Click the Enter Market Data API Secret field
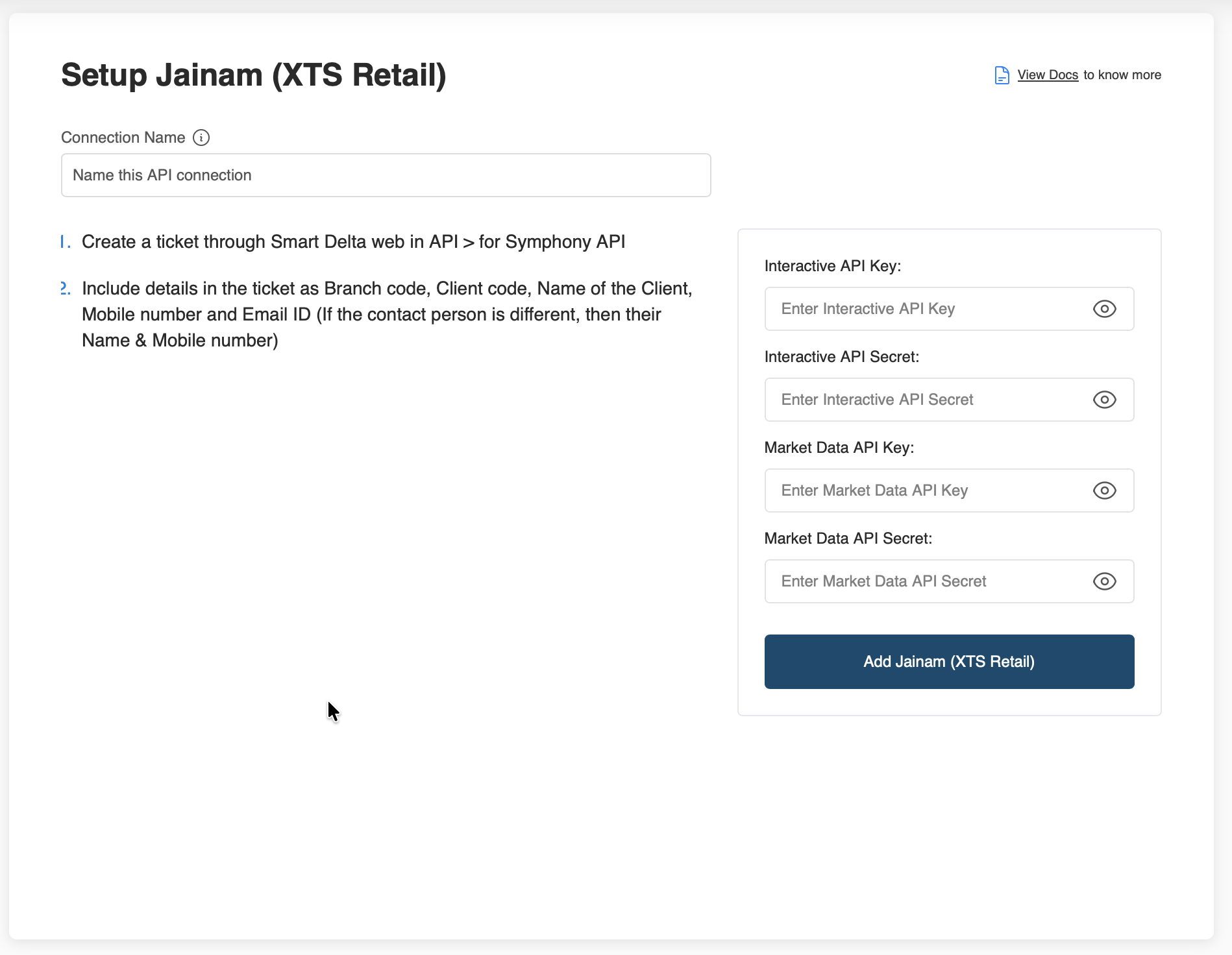 pyautogui.click(x=928, y=581)
